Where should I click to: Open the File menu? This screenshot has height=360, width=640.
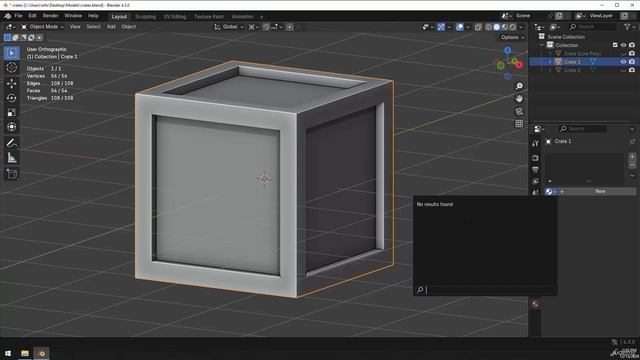18,16
